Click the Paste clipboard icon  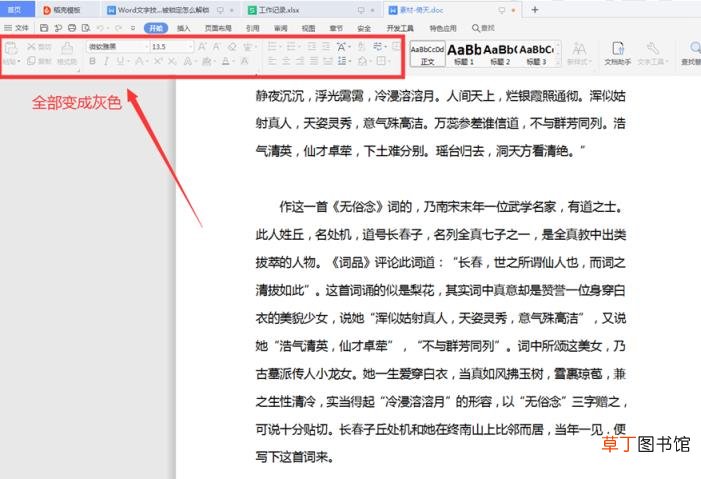(11, 47)
